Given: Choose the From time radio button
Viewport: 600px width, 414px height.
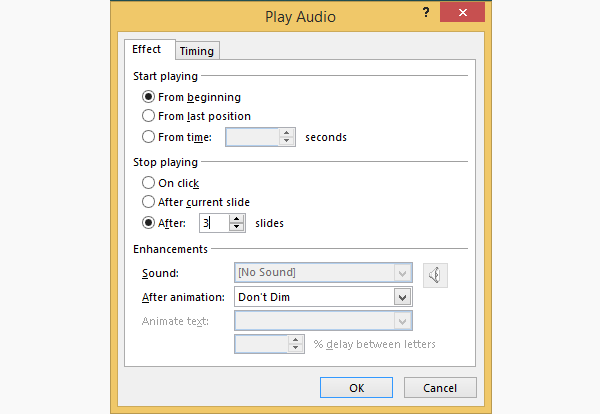Looking at the screenshot, I should 149,137.
